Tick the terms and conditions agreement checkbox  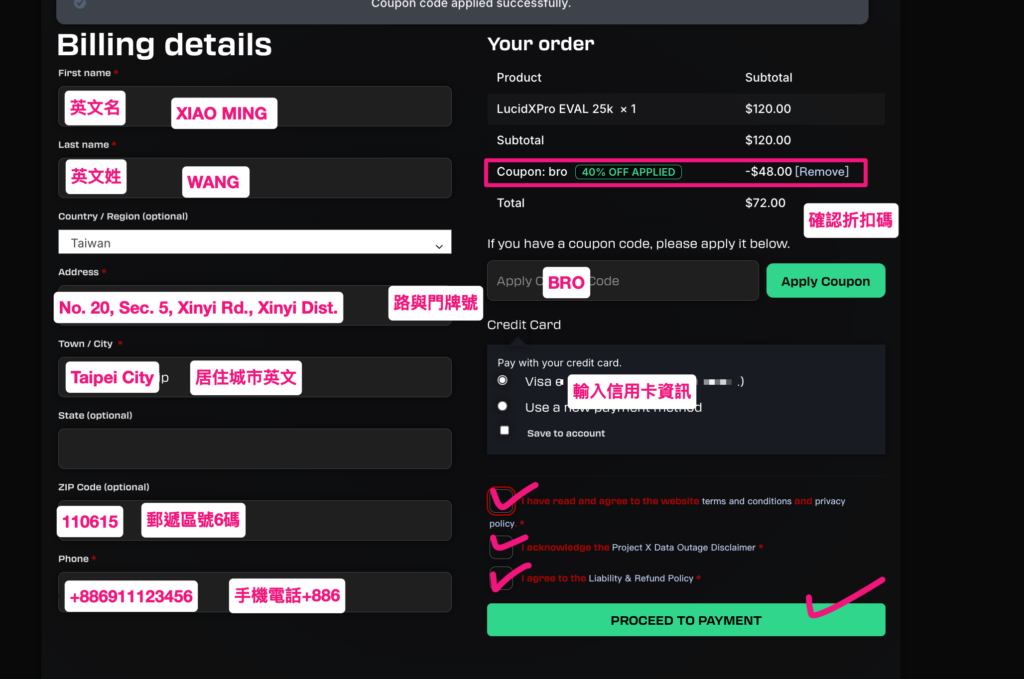click(x=501, y=500)
